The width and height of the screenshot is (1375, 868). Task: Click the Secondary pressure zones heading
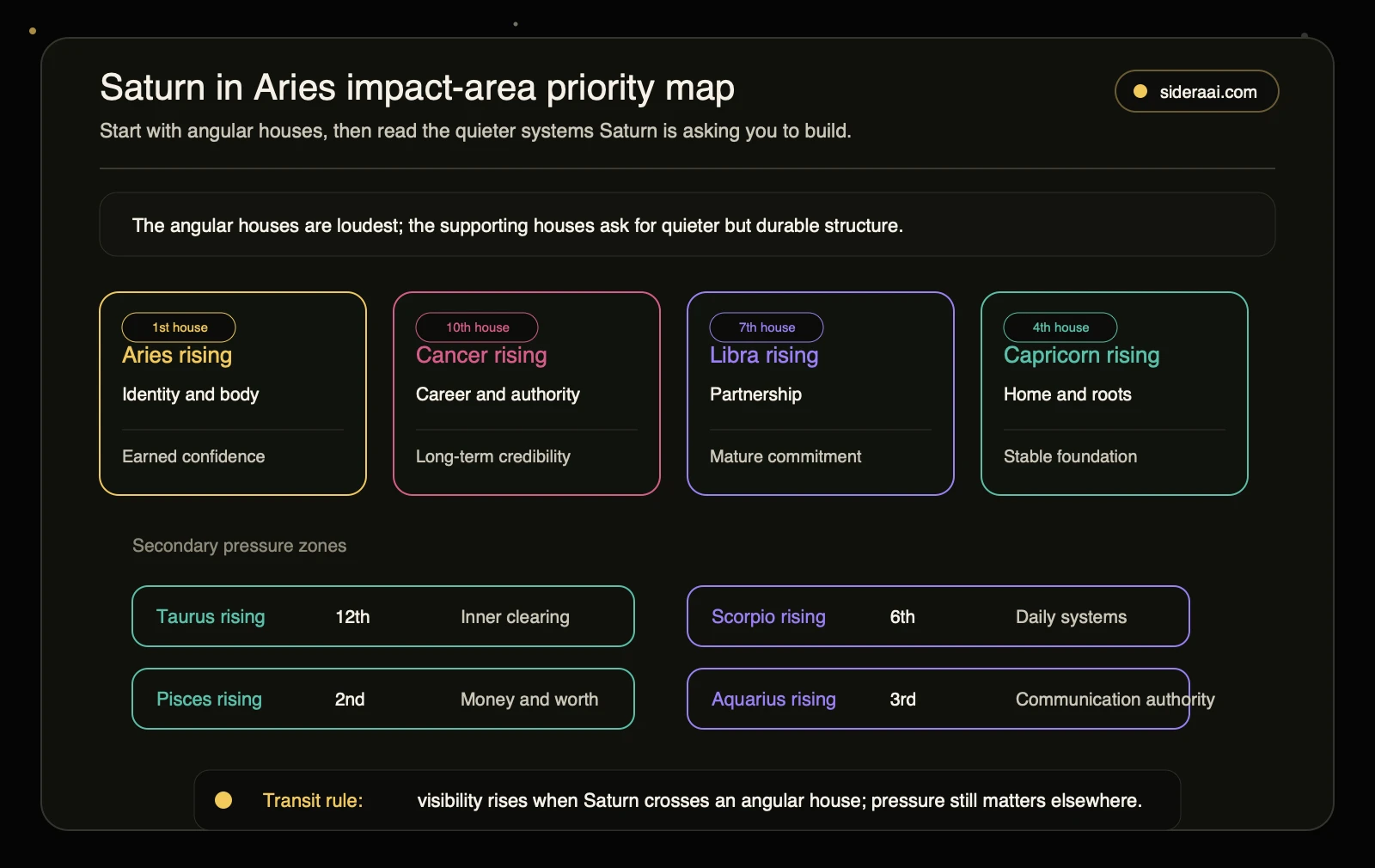pyautogui.click(x=239, y=546)
